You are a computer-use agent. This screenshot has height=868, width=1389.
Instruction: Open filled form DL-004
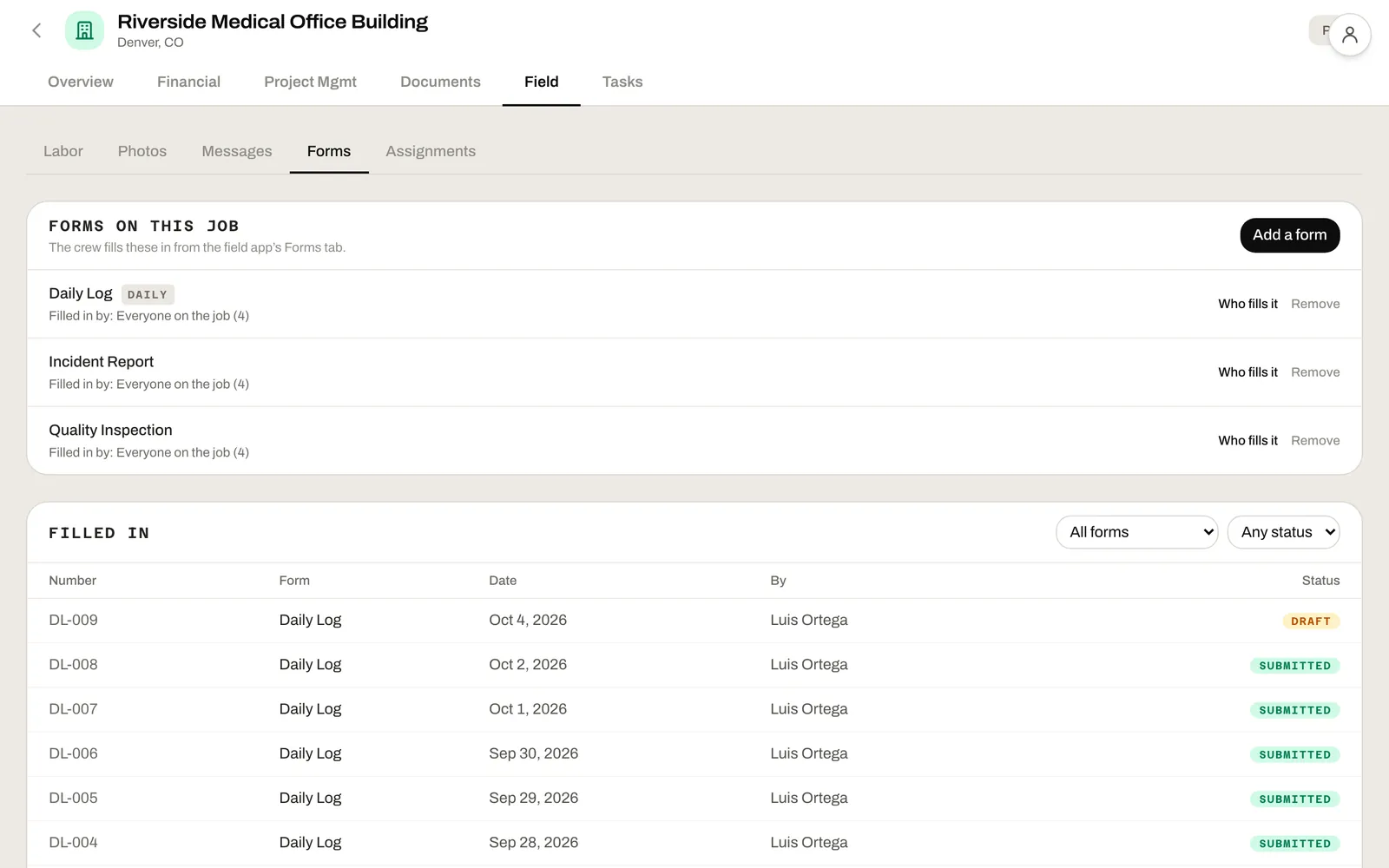pyautogui.click(x=694, y=843)
